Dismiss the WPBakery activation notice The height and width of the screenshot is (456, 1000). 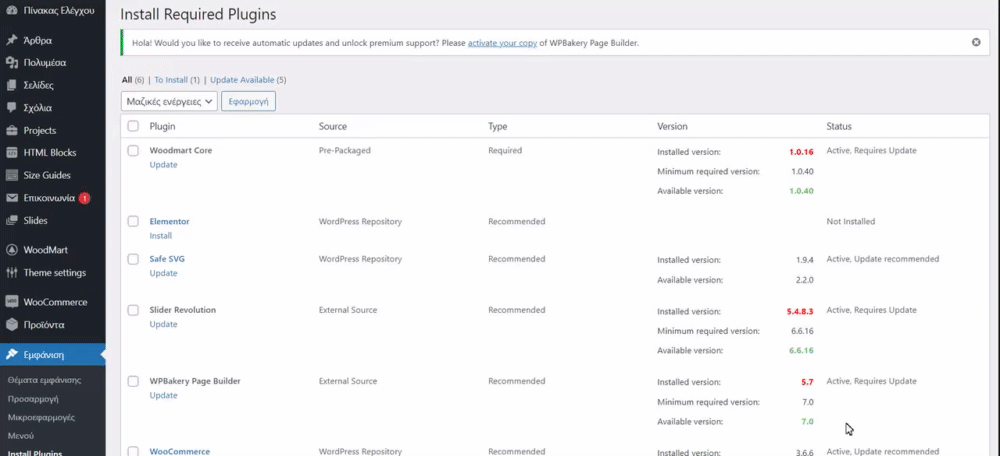[x=976, y=43]
